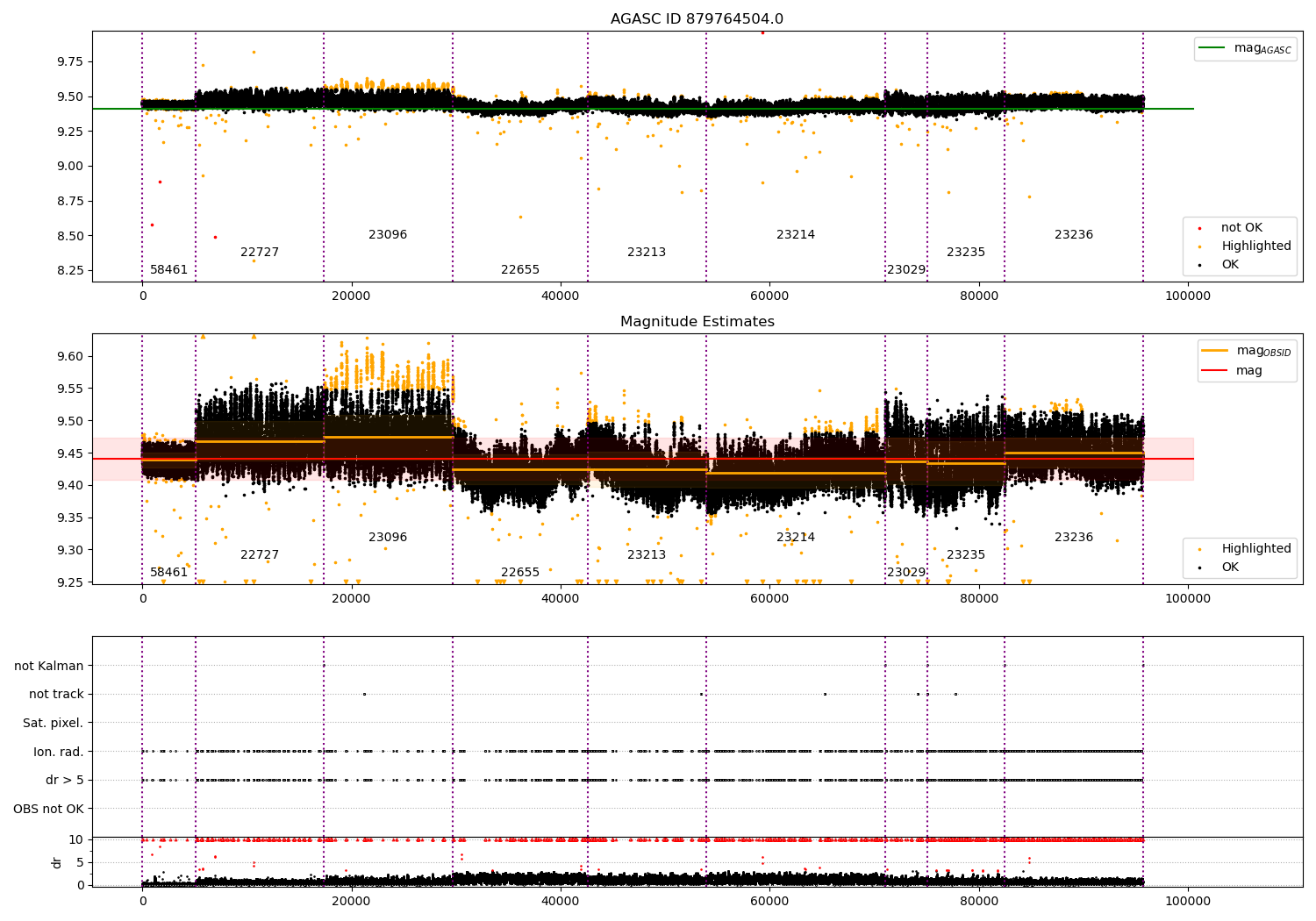Viewport: 1316px width, 921px height.
Task: Click the 9.40 y-axis tick label
Action: pos(70,486)
